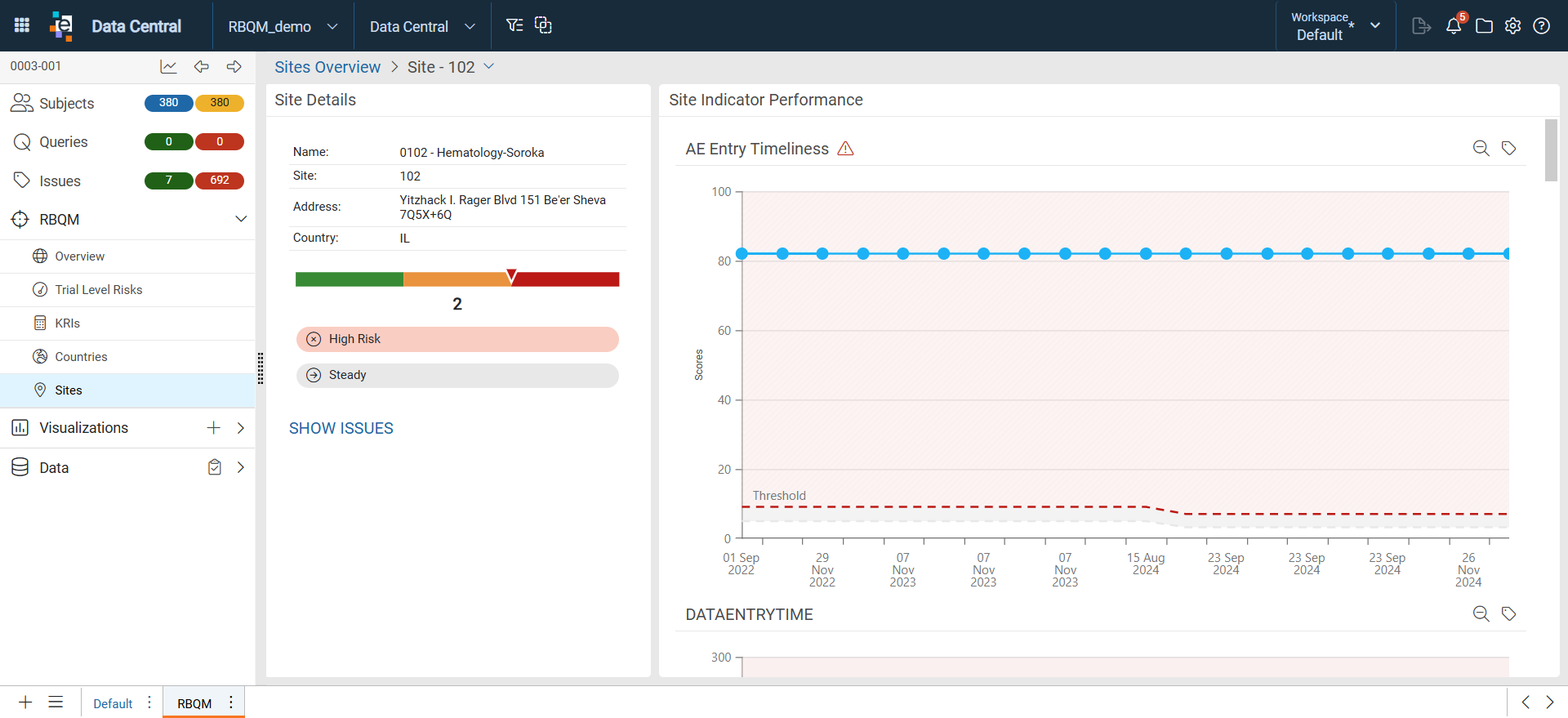
Task: Open the Workspace Default dropdown
Action: 1335,26
